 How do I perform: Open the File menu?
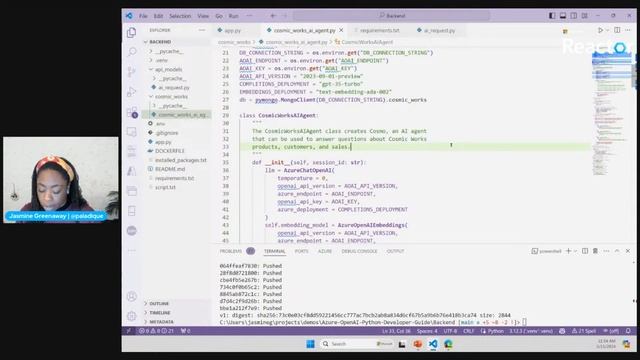pos(143,16)
